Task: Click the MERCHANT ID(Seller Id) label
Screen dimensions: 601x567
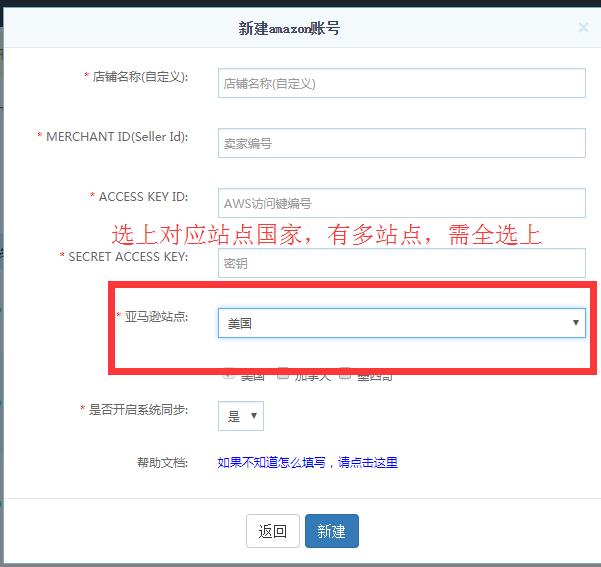Action: coord(117,137)
